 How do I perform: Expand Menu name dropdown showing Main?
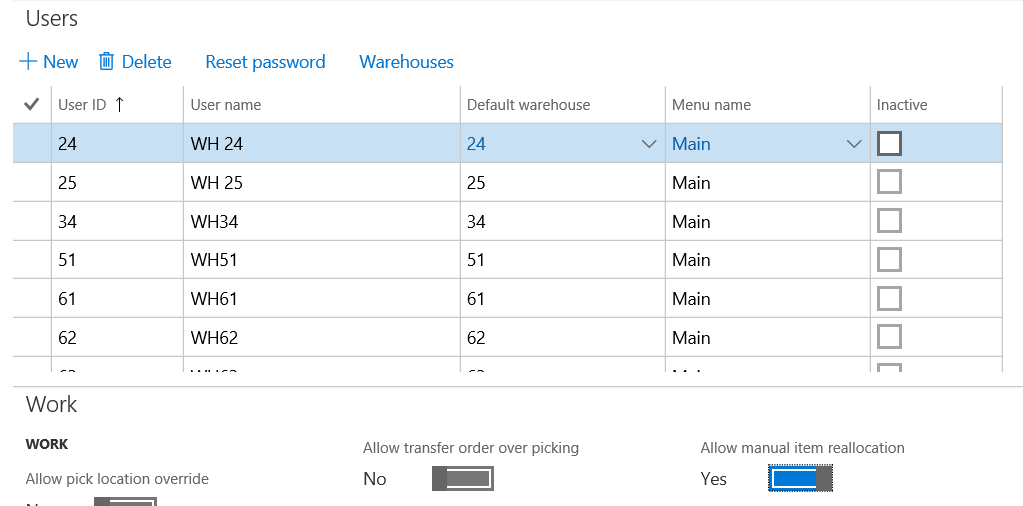tap(854, 144)
